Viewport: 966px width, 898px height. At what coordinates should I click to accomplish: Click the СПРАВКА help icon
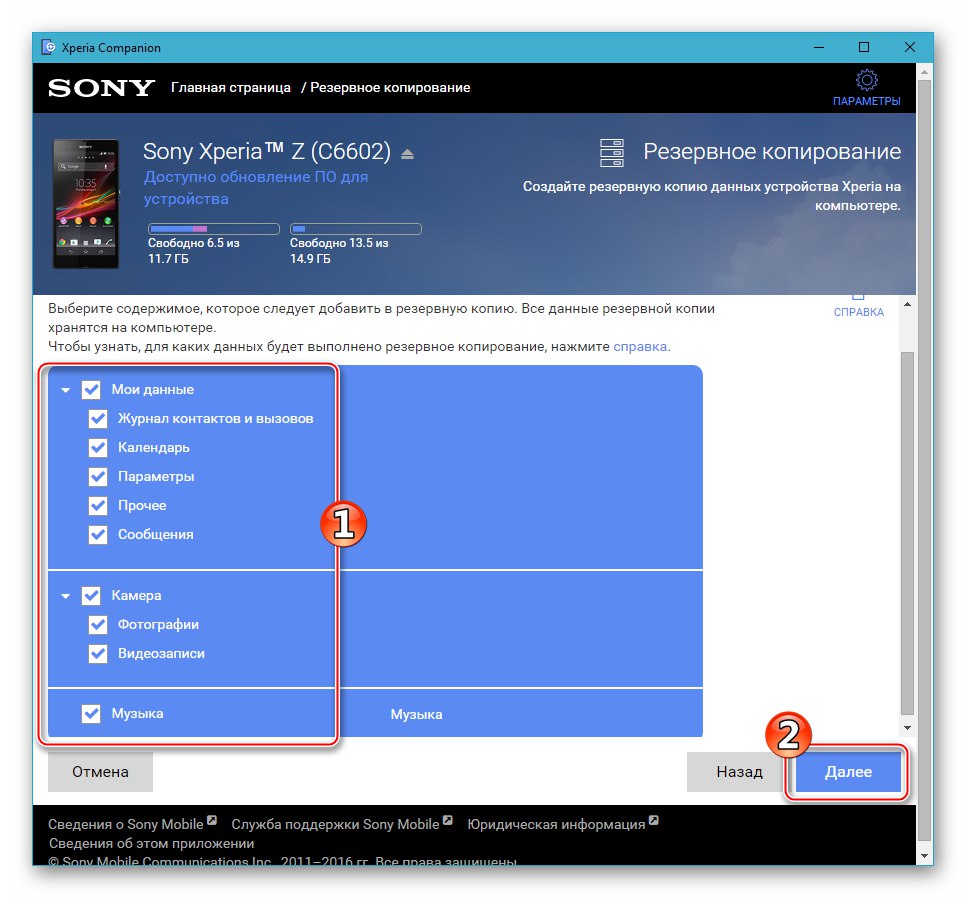coord(857,297)
